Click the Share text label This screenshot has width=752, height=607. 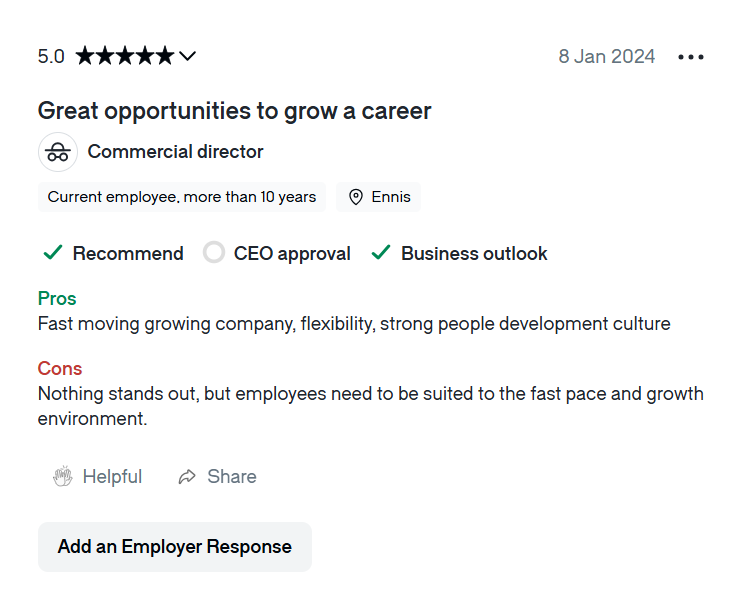tap(232, 477)
